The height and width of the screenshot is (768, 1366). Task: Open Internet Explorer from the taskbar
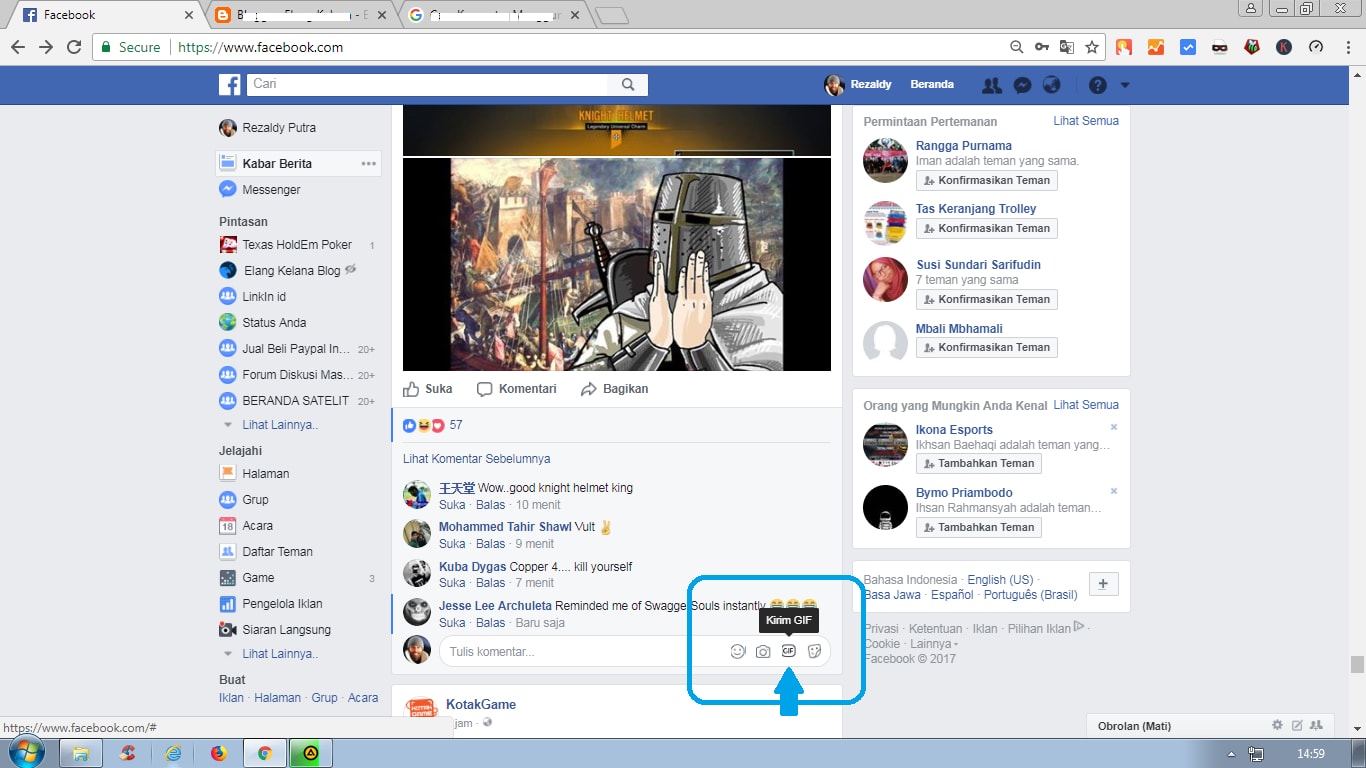tap(174, 753)
